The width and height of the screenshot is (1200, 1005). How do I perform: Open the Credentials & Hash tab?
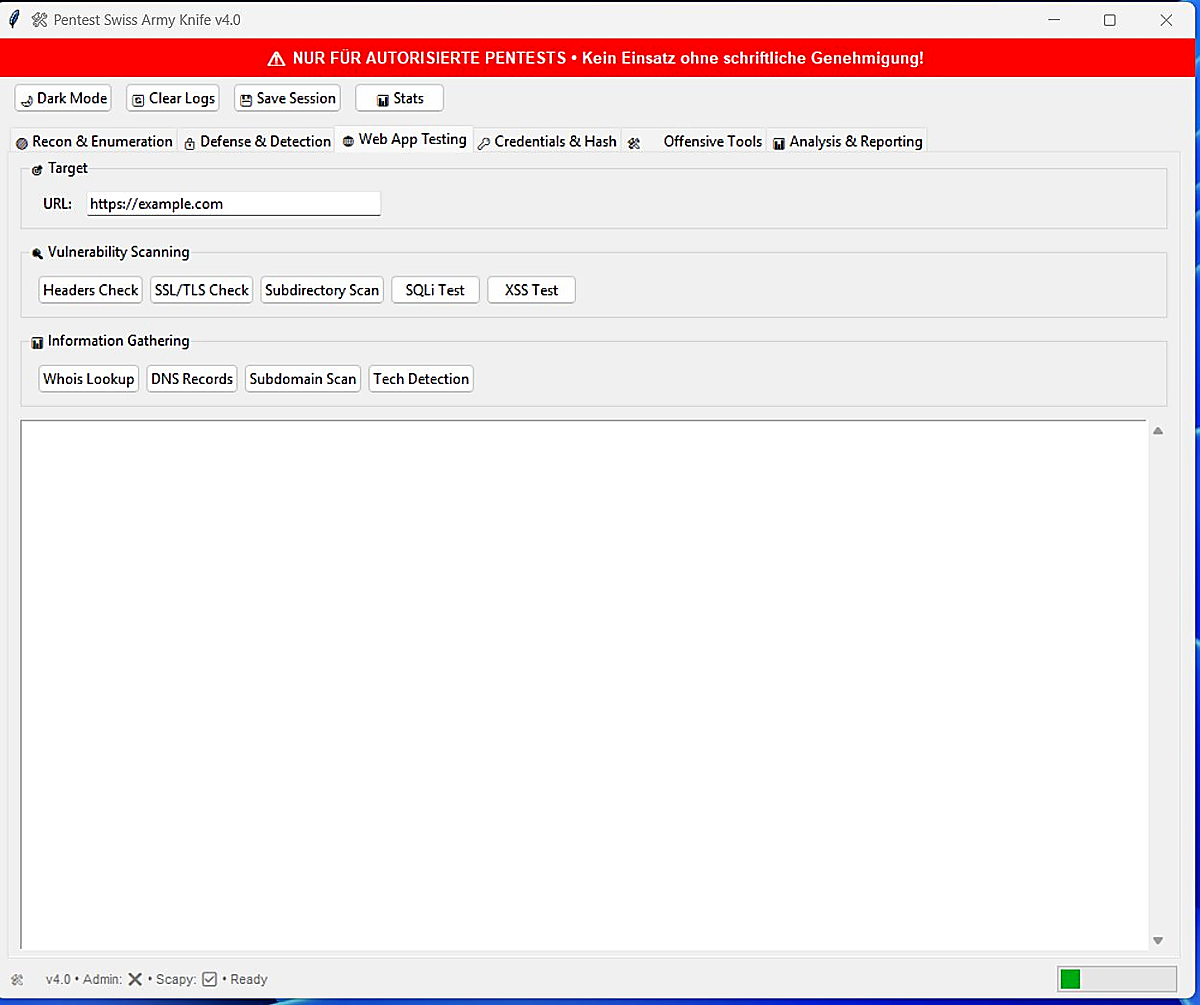point(547,142)
